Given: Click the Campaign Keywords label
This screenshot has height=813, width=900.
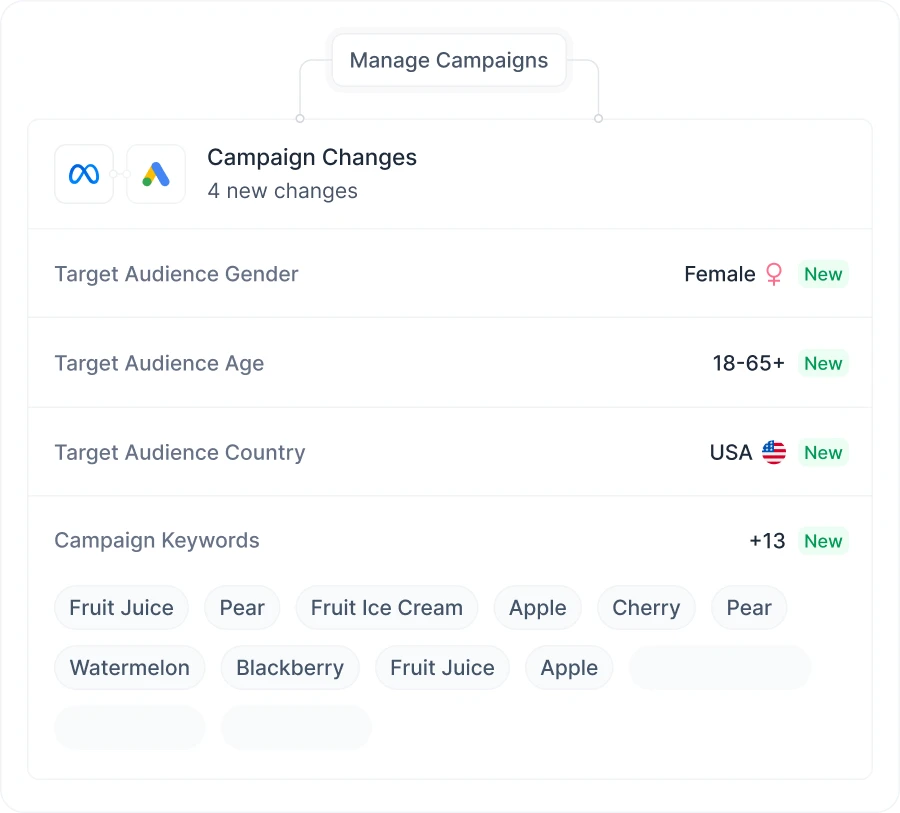Looking at the screenshot, I should pyautogui.click(x=157, y=541).
